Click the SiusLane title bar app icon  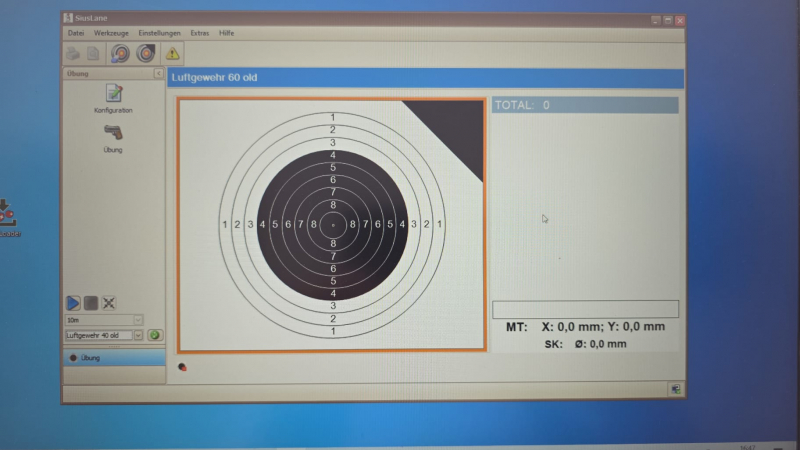tap(68, 18)
